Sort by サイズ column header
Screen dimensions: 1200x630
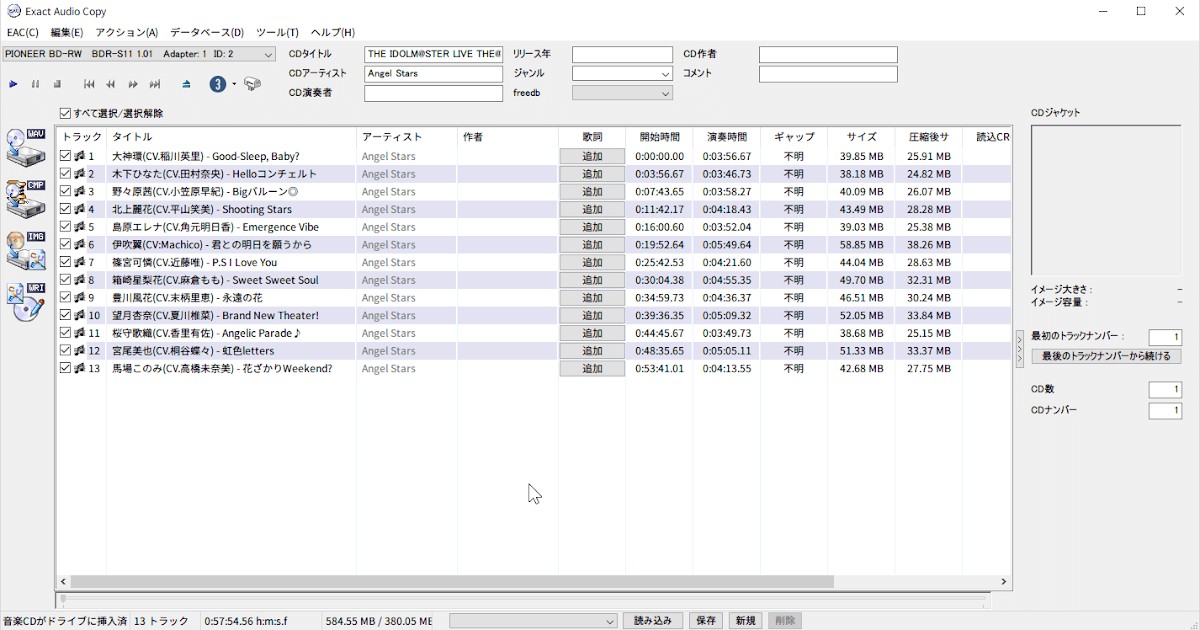pos(861,137)
